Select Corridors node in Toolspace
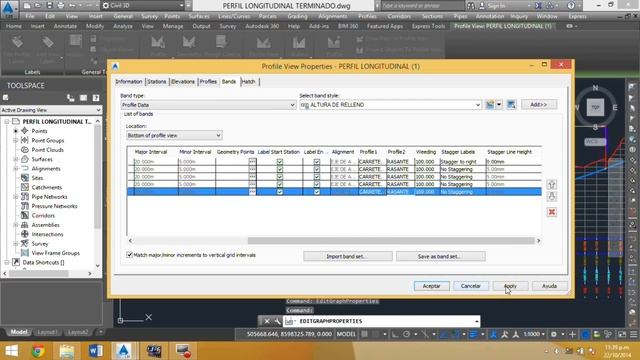 43,216
